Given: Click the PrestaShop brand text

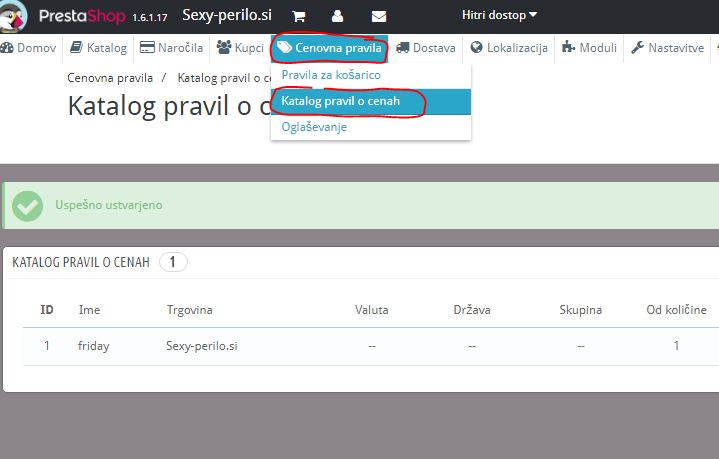Looking at the screenshot, I should tap(82, 16).
